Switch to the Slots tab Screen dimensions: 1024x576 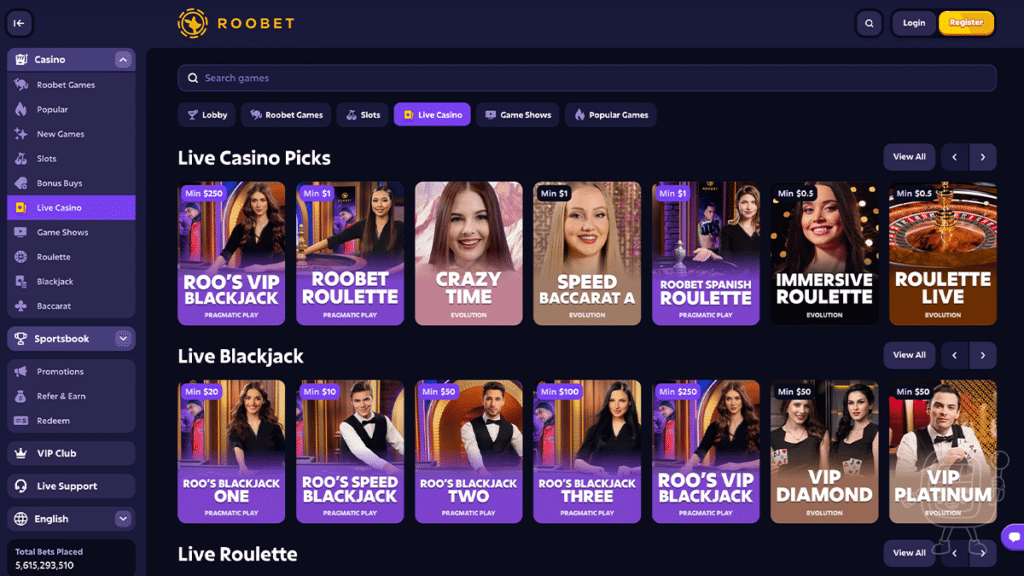(x=362, y=115)
